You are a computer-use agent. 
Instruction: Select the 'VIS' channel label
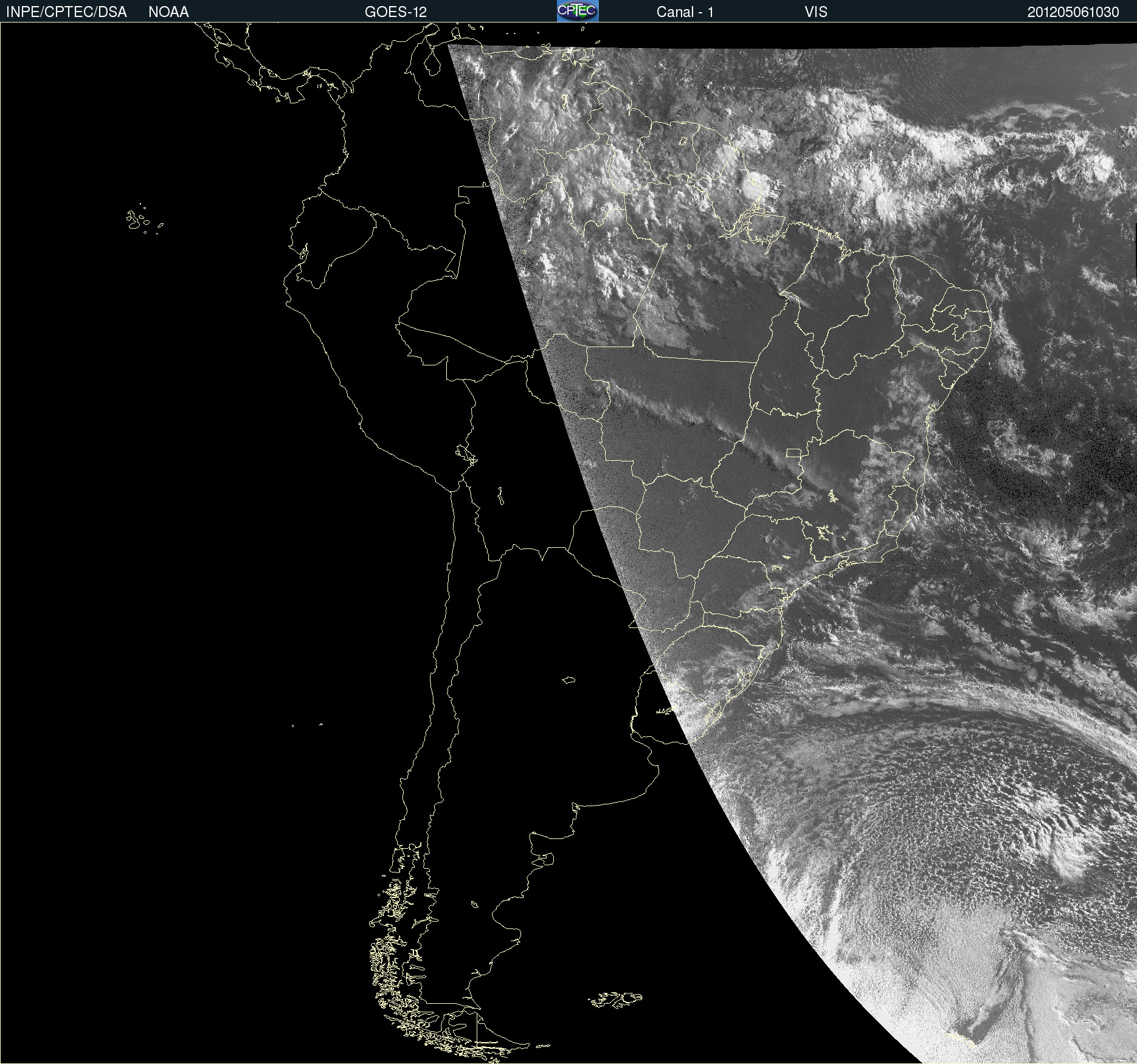point(816,12)
